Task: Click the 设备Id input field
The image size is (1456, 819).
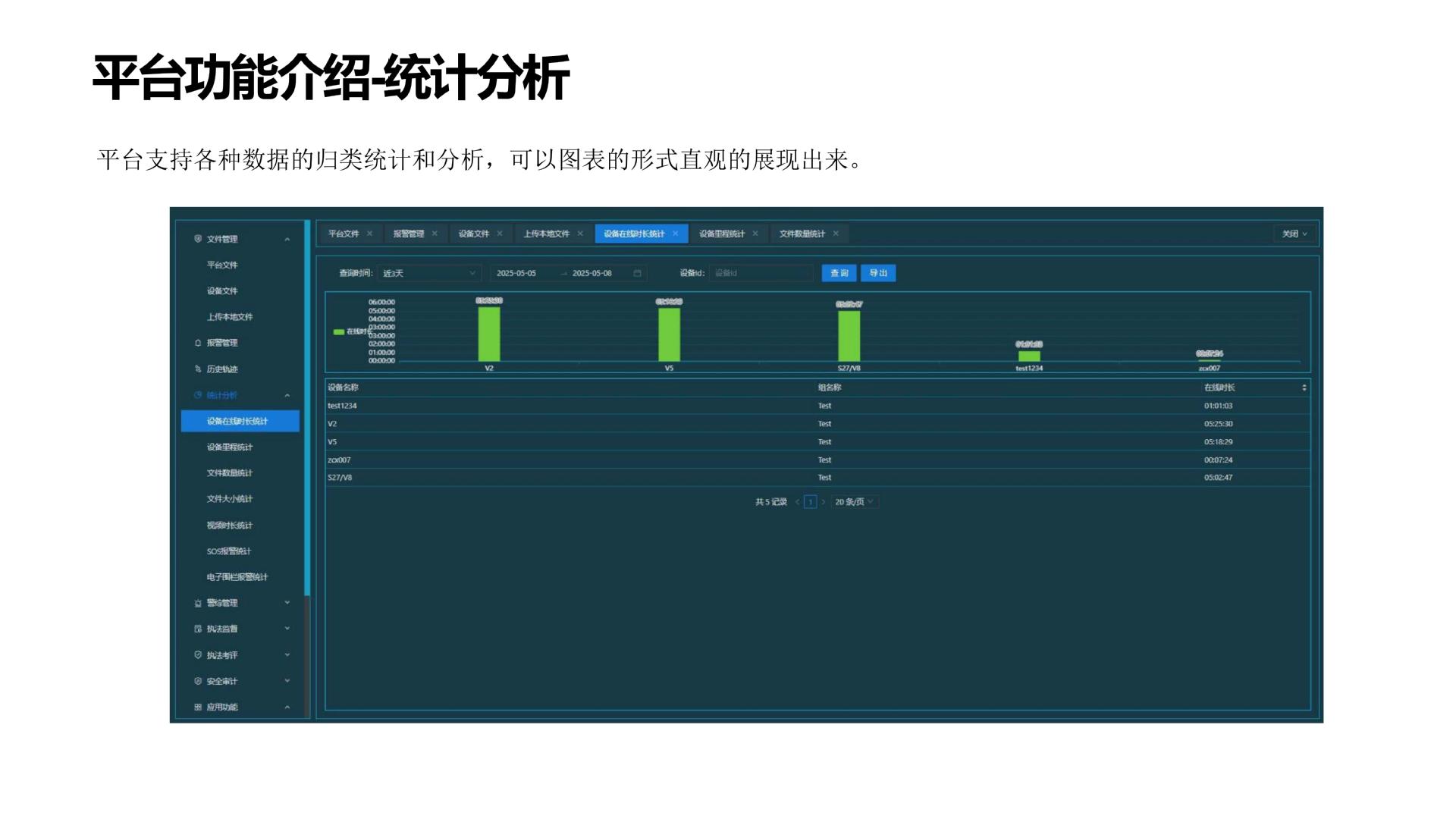Action: [x=760, y=273]
